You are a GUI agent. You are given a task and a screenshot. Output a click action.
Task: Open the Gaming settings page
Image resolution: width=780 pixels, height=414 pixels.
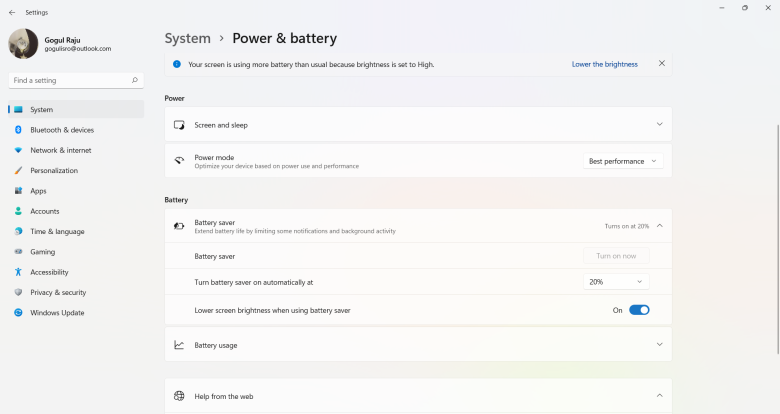pyautogui.click(x=42, y=252)
